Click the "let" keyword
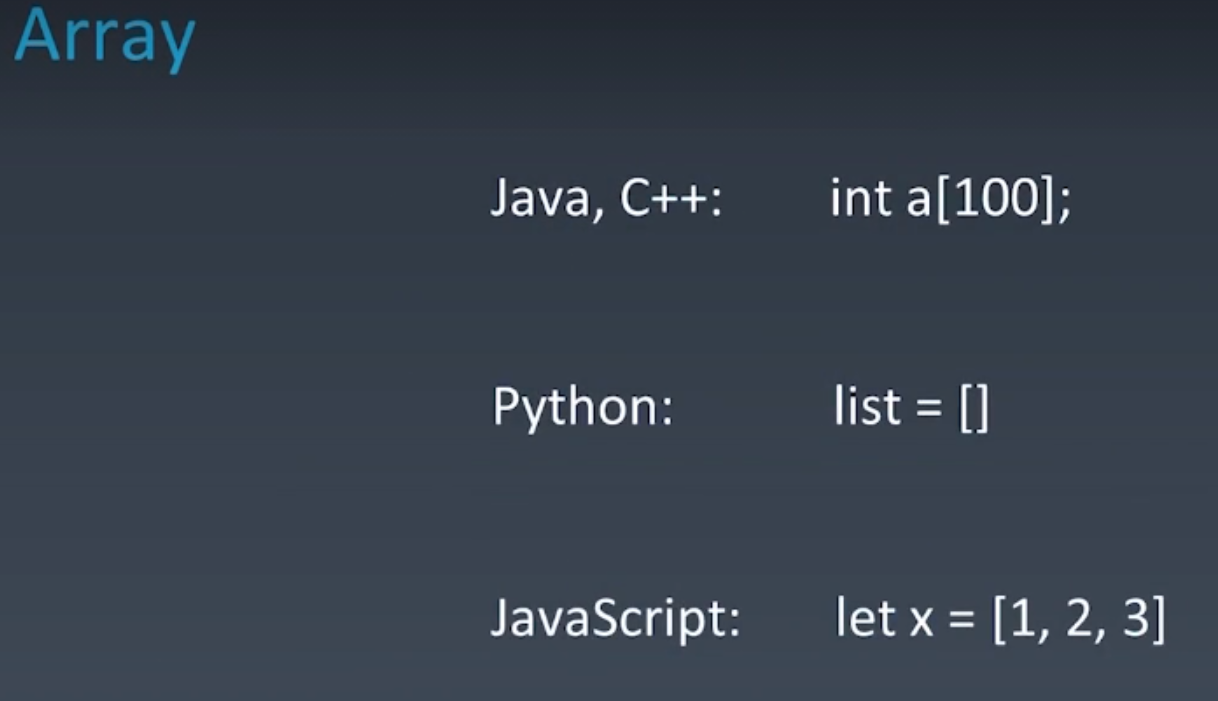This screenshot has height=701, width=1218. 864,617
